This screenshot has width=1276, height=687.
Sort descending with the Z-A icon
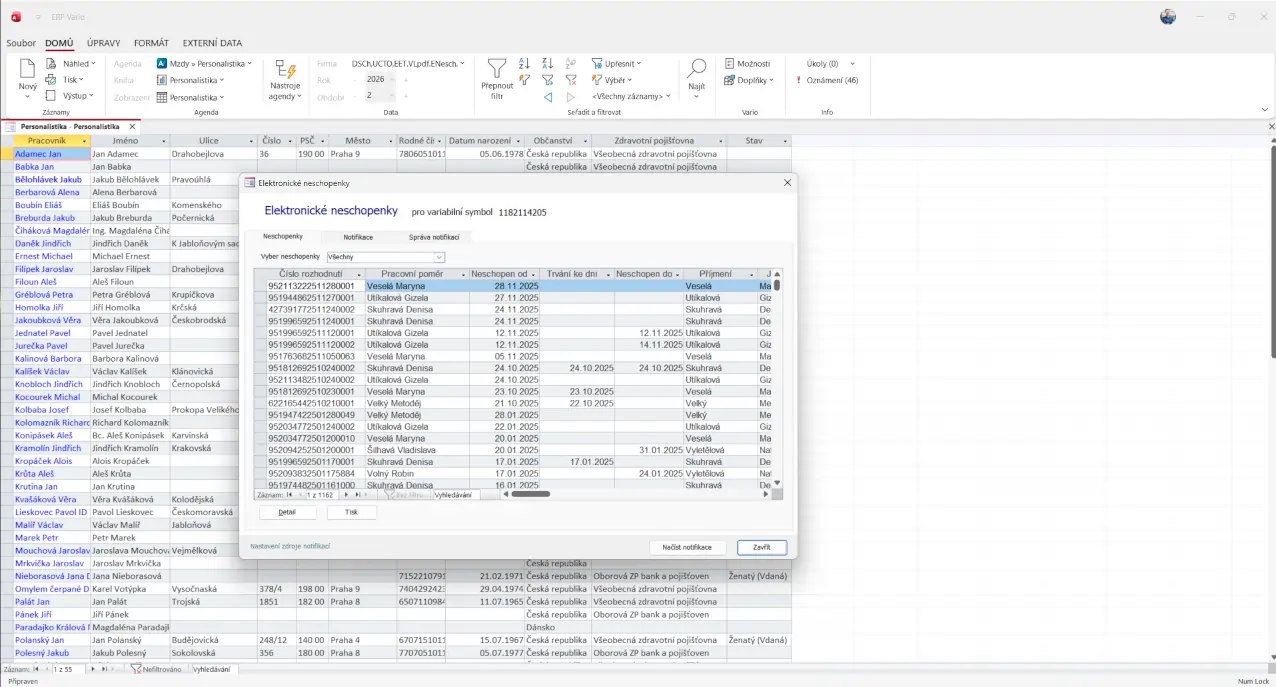pos(547,63)
